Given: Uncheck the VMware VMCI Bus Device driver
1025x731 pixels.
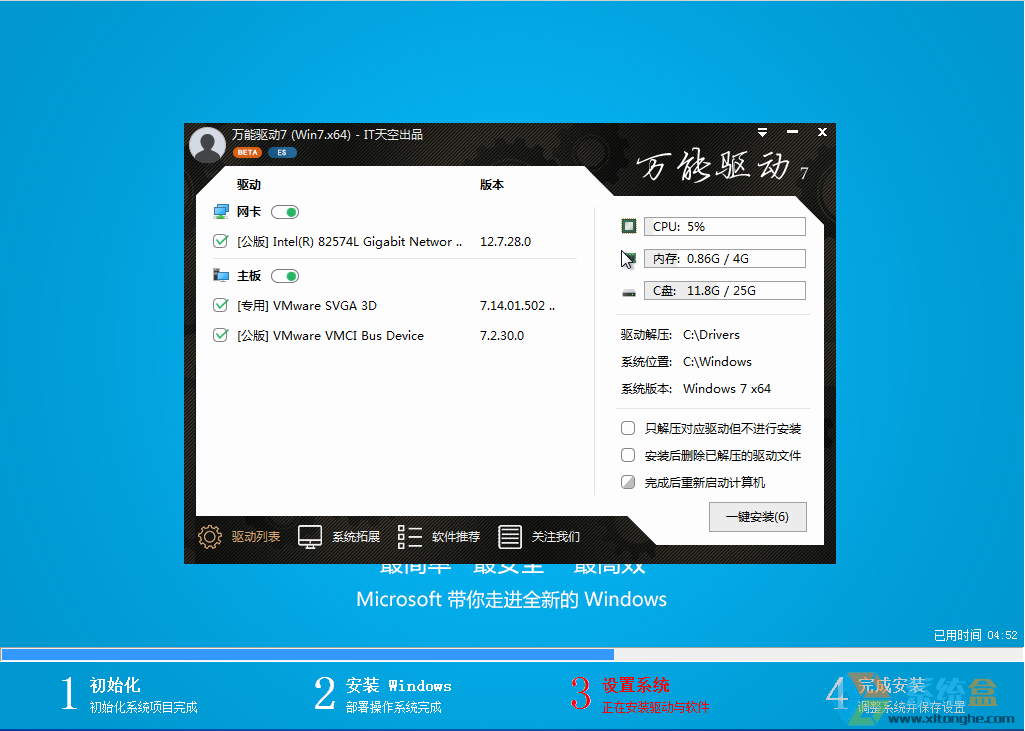Looking at the screenshot, I should (221, 335).
